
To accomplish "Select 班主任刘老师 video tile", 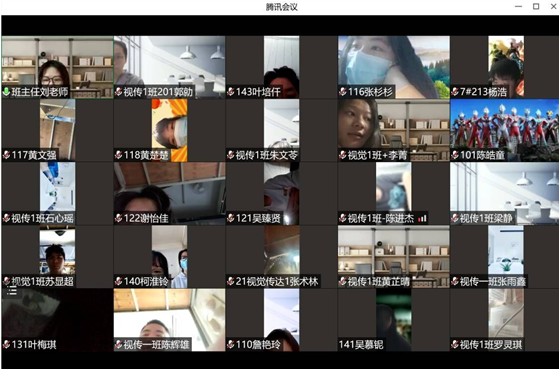I will click(x=57, y=67).
